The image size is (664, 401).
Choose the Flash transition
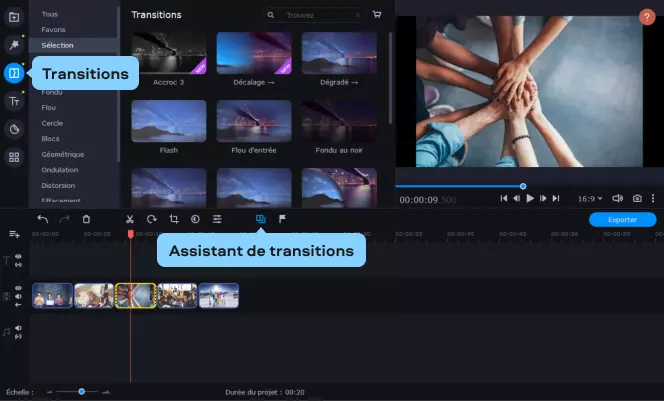click(x=169, y=121)
